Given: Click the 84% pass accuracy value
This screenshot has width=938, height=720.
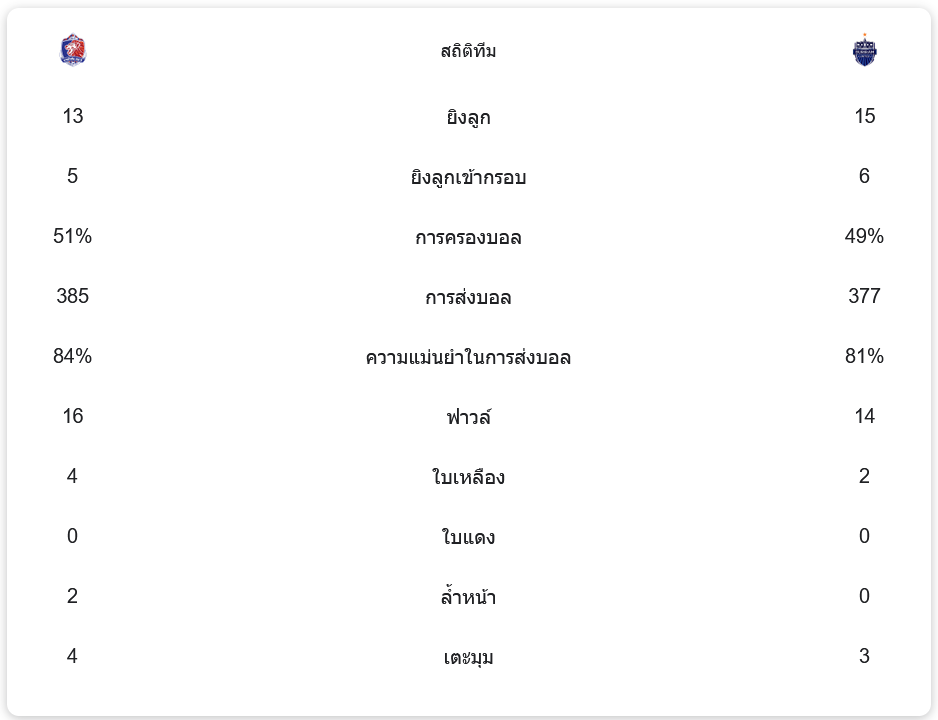Looking at the screenshot, I should click(x=73, y=356).
